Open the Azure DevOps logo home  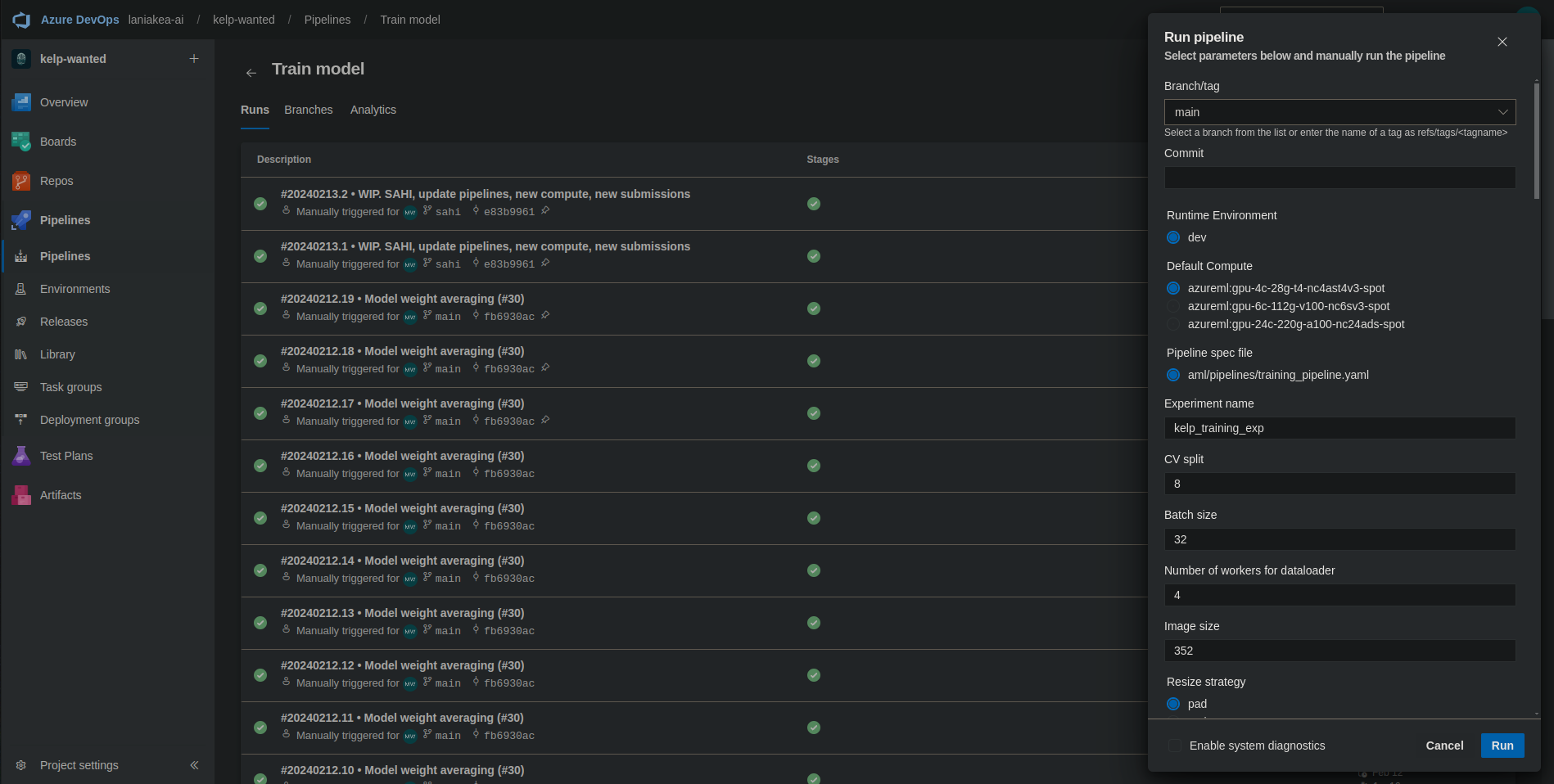[x=21, y=20]
